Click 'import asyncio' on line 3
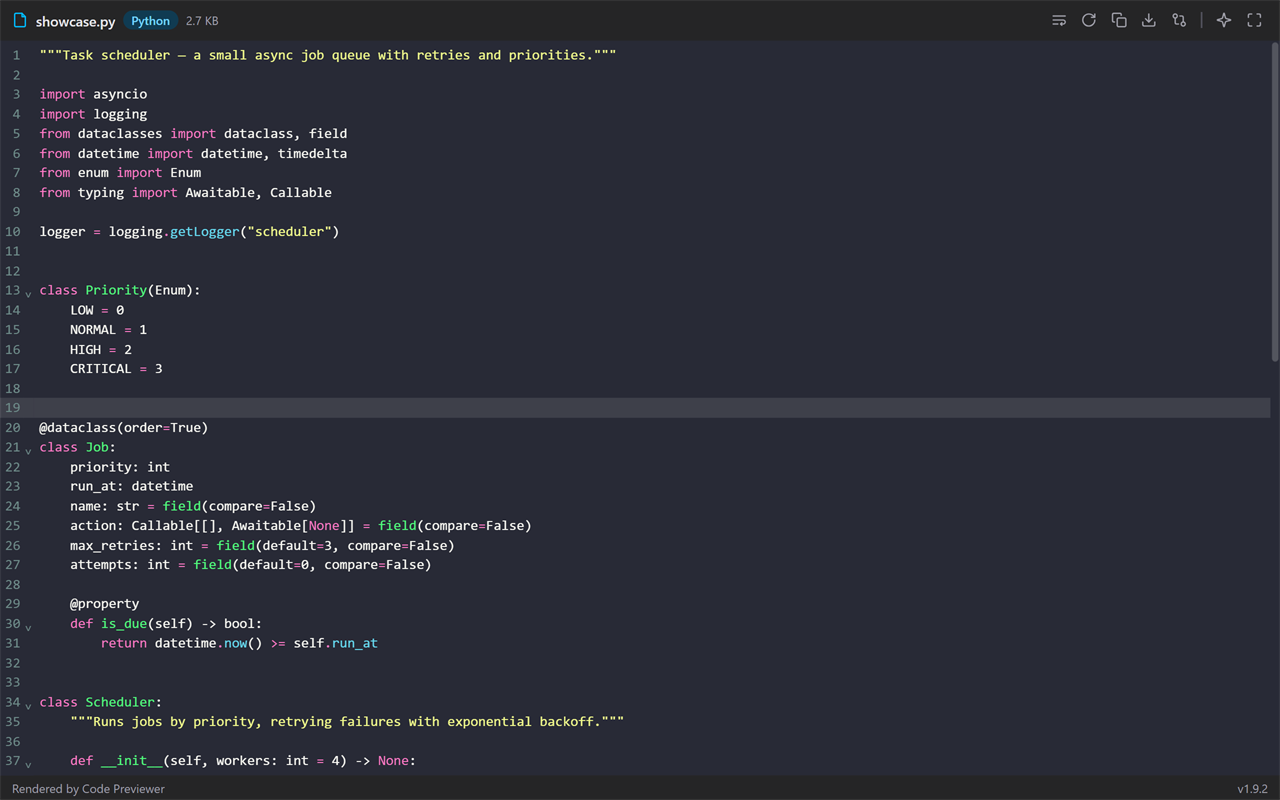 [x=93, y=94]
